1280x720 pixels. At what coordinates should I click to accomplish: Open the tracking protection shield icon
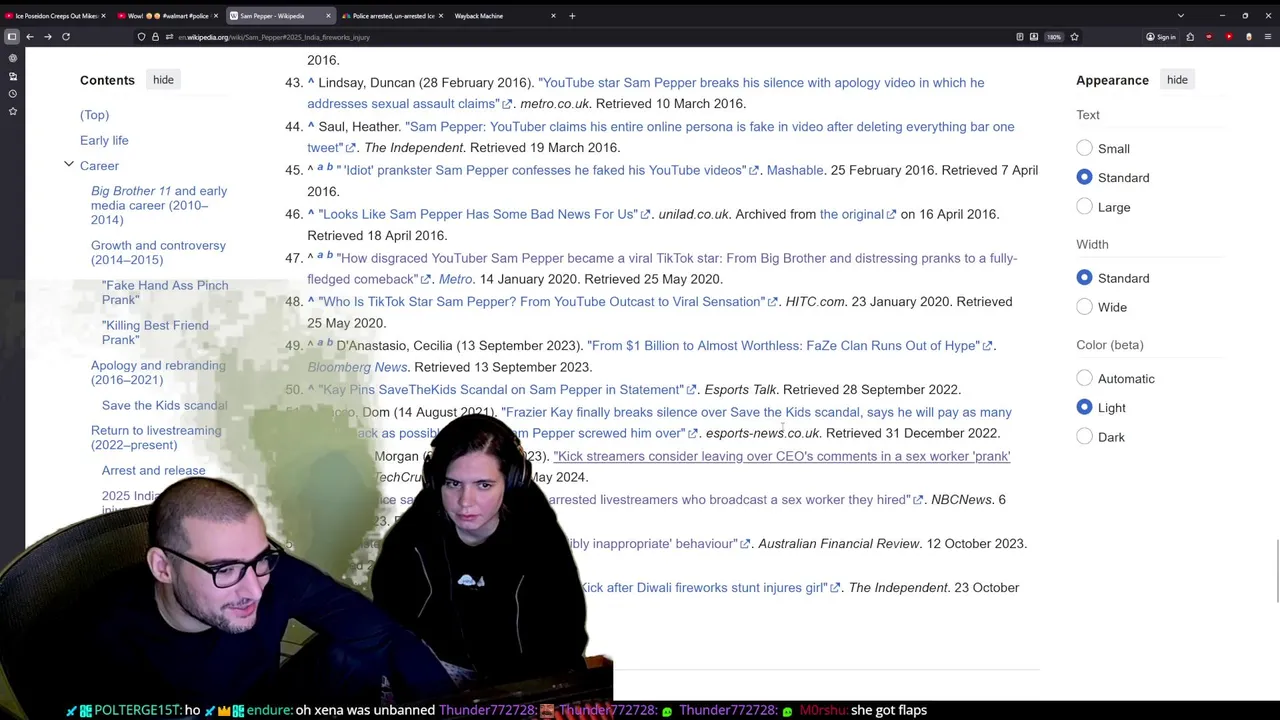point(141,37)
